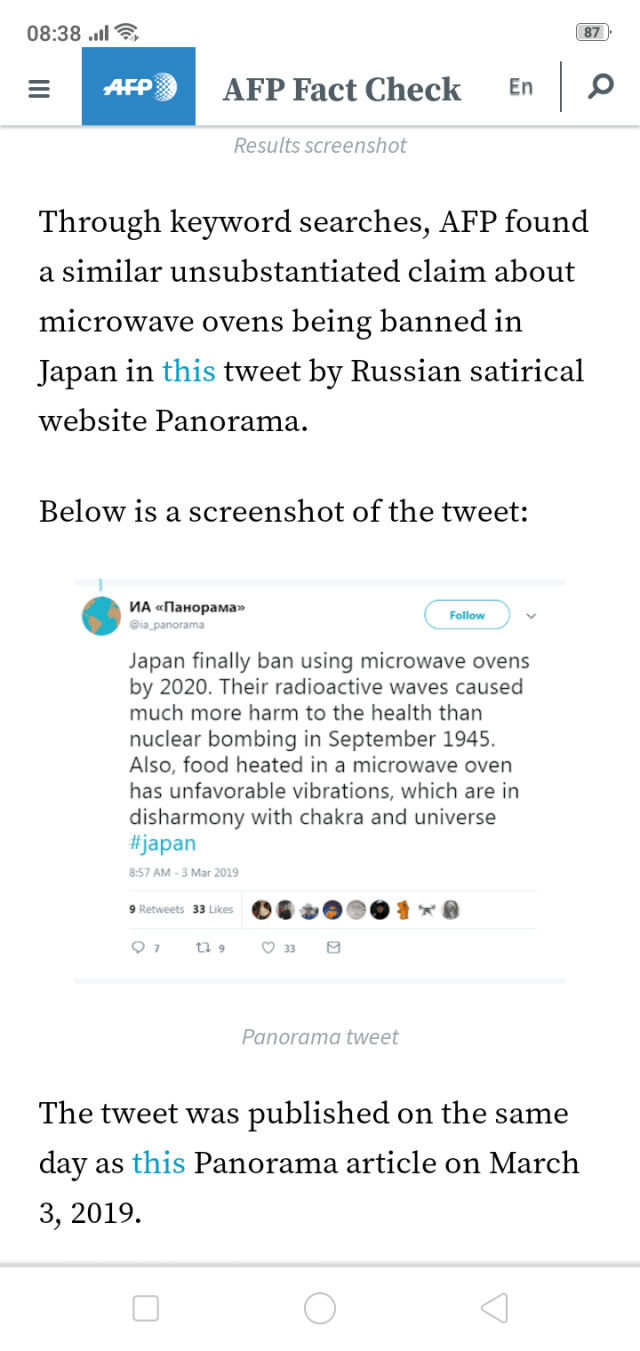Open the hamburger menu icon

39,89
